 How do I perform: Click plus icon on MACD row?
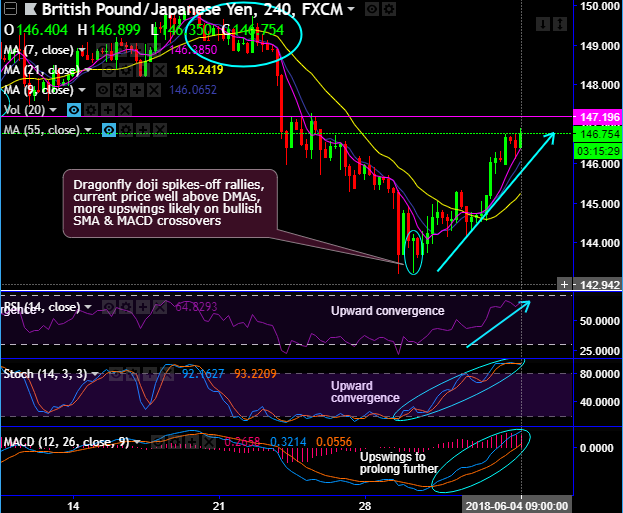[192, 442]
